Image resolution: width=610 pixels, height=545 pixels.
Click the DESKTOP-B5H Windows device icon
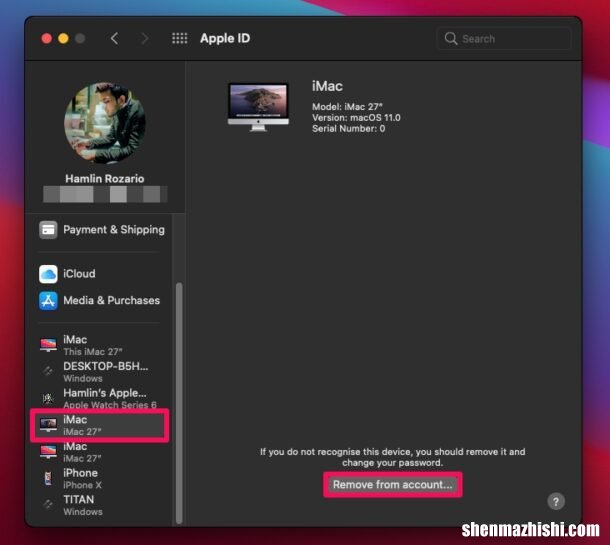pos(48,371)
